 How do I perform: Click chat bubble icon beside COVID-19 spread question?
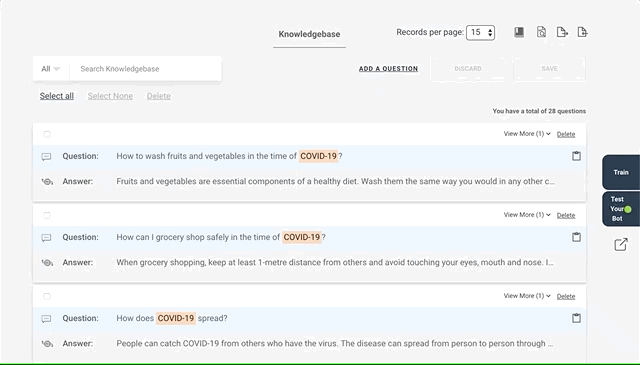[47, 319]
